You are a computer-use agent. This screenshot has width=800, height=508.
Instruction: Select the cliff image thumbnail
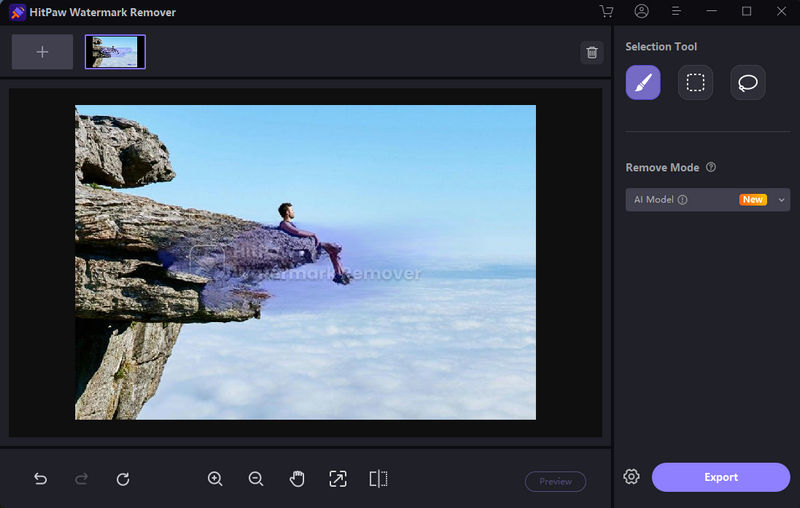[x=115, y=52]
